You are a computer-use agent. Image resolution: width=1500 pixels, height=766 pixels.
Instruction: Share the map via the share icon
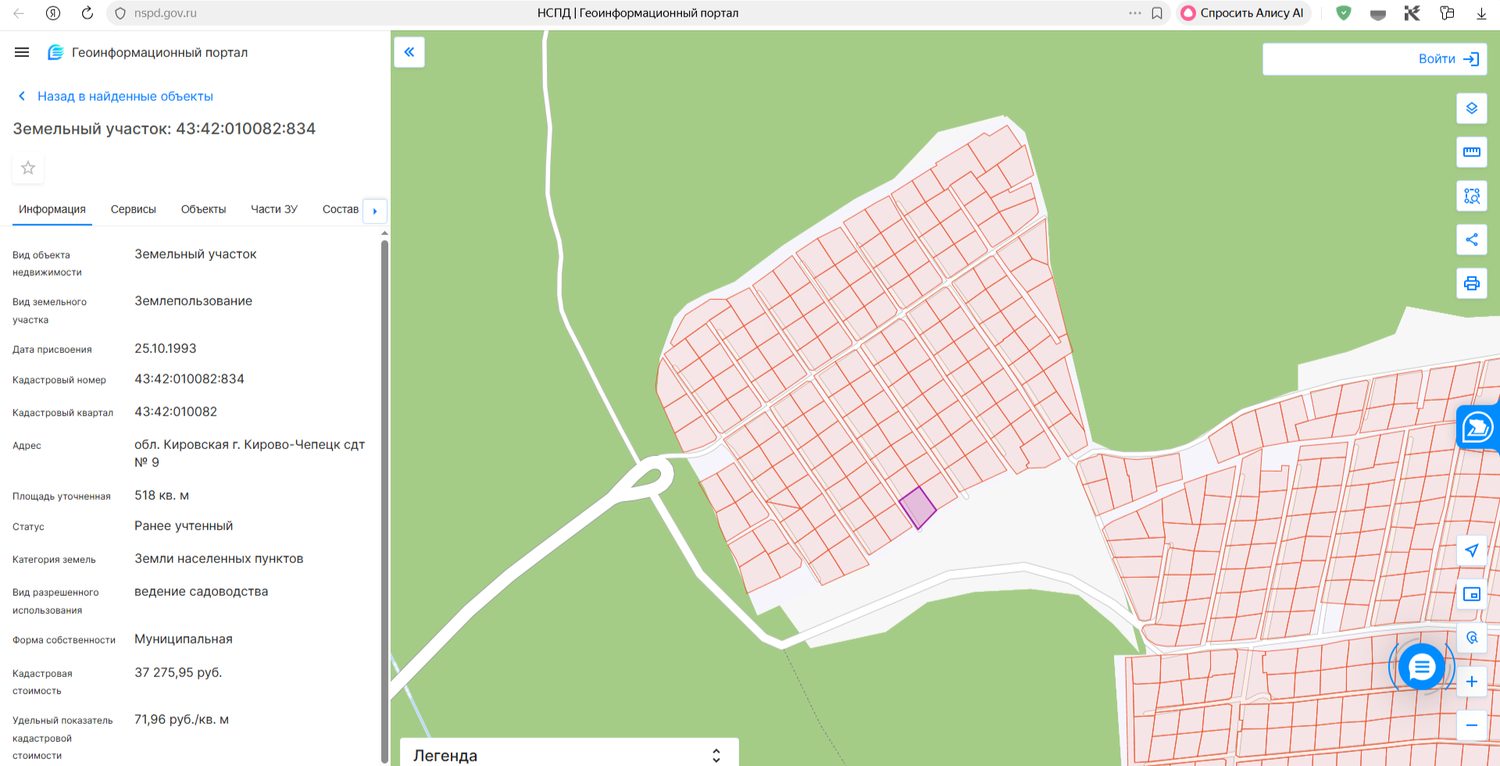click(1471, 239)
